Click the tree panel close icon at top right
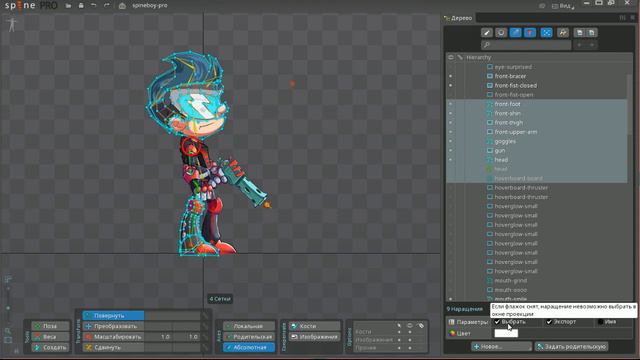Screen dimensions: 640x360 (x=633, y=18)
